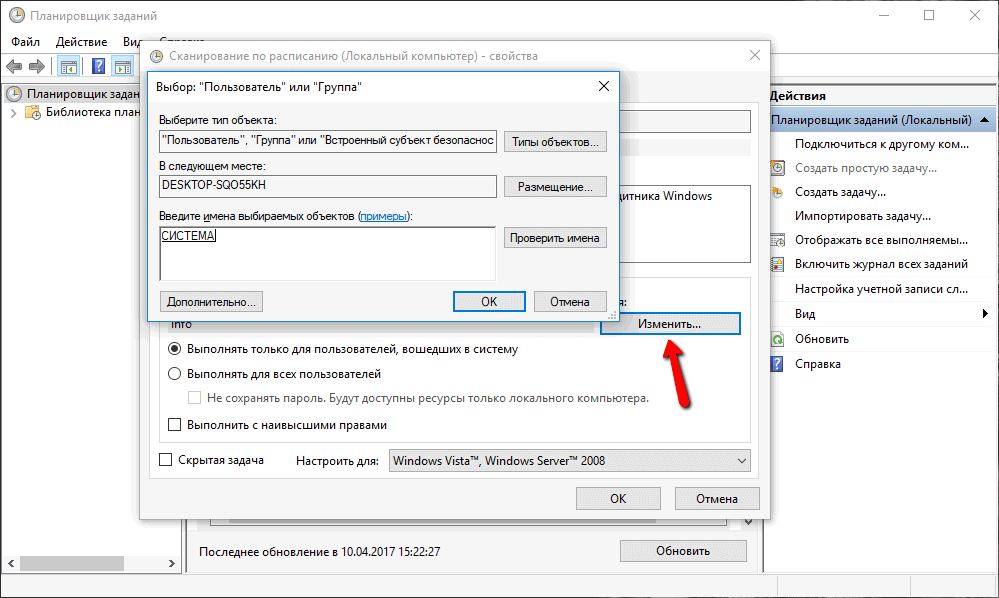Image resolution: width=999 pixels, height=598 pixels.
Task: Click 'Создать простую задачу...' action text
Action: (x=866, y=168)
